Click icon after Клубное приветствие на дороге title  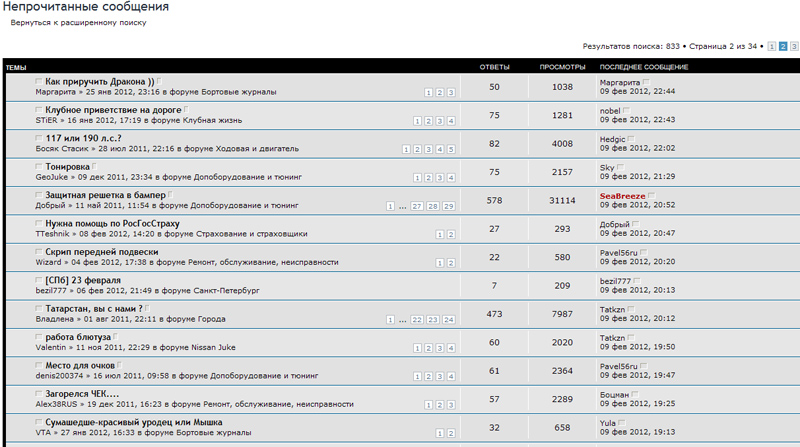[186, 109]
